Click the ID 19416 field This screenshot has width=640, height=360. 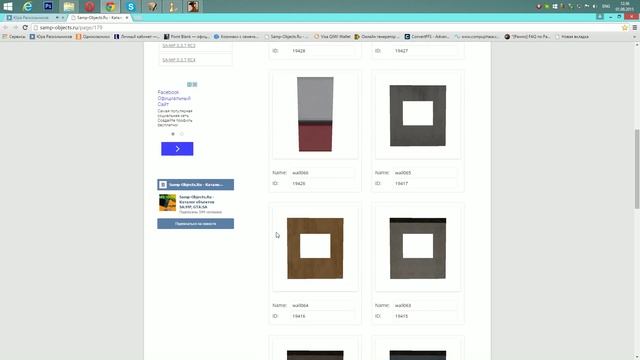tap(322, 316)
